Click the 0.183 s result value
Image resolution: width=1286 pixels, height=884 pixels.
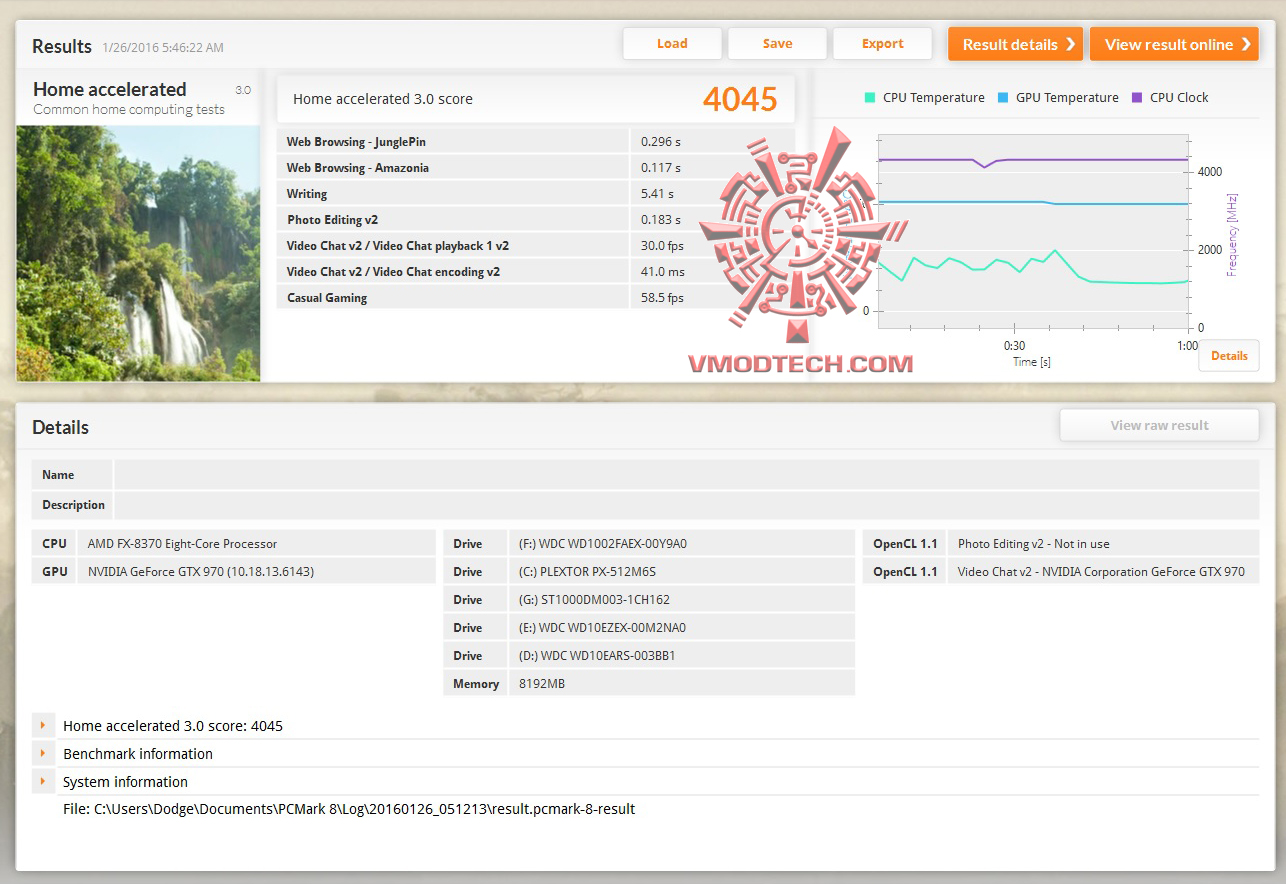pyautogui.click(x=661, y=220)
